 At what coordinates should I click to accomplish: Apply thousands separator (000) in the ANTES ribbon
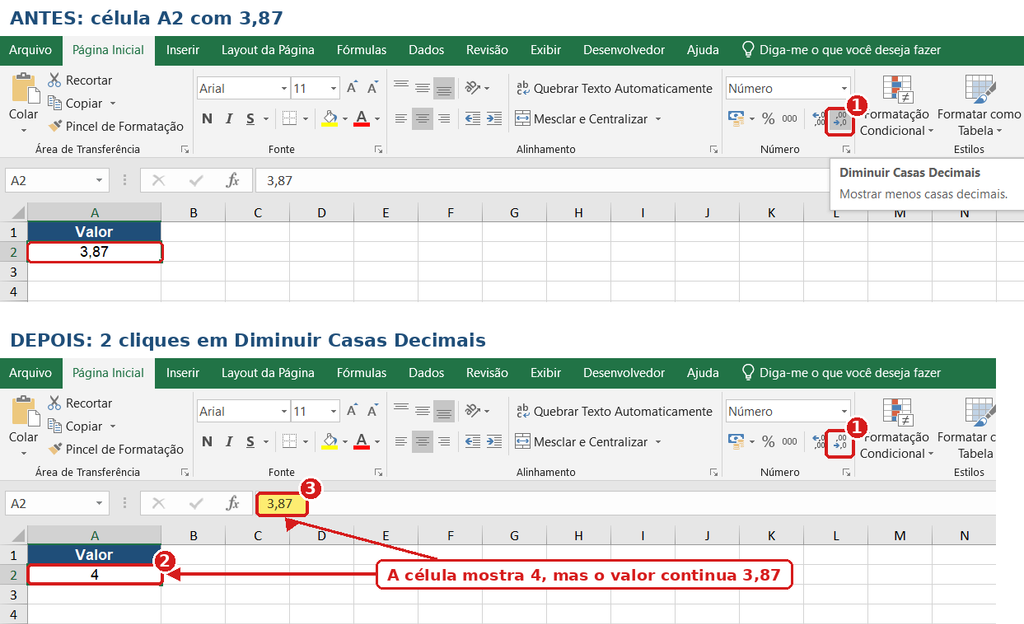click(x=790, y=119)
